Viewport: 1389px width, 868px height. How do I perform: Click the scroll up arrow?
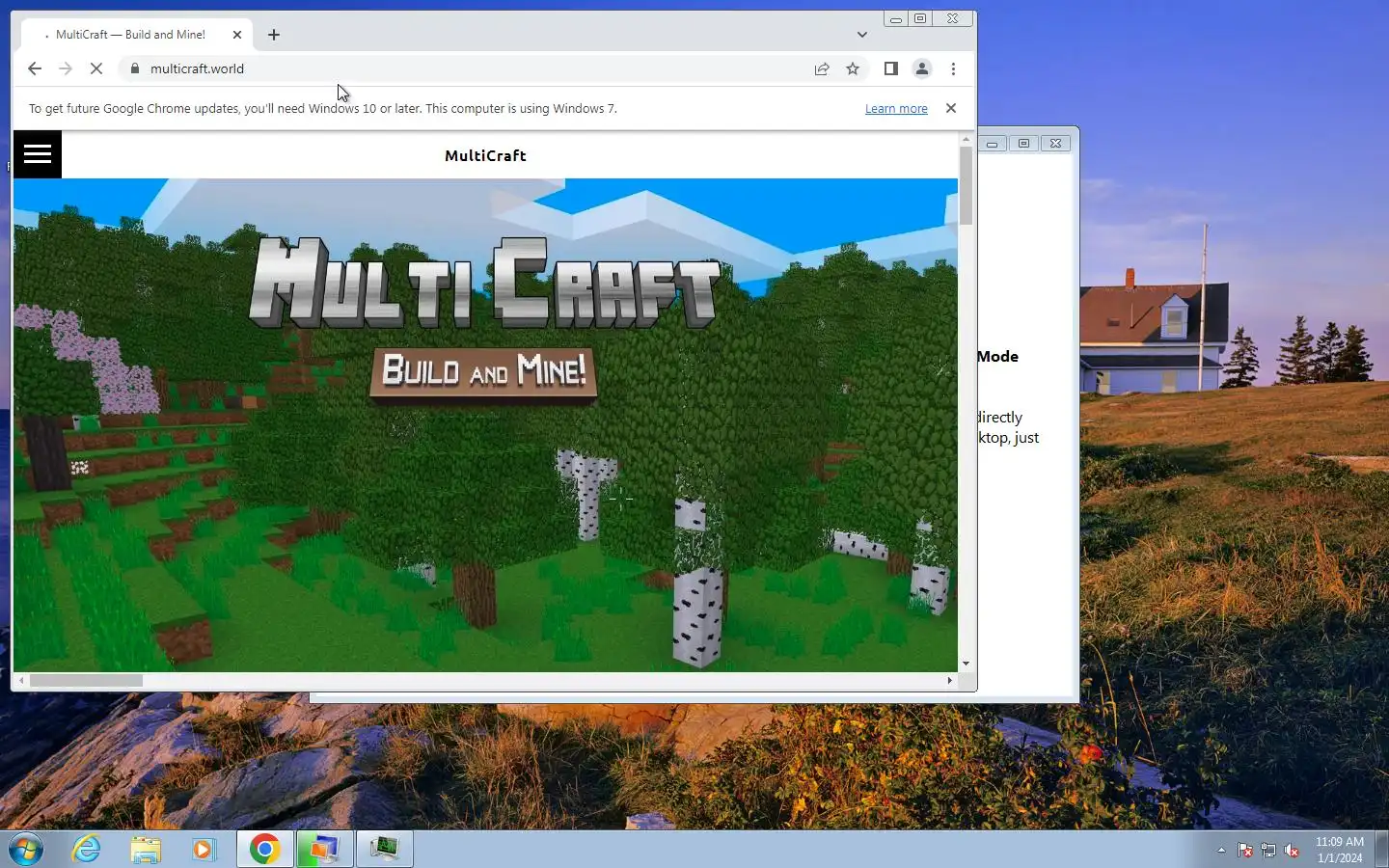tap(966, 140)
